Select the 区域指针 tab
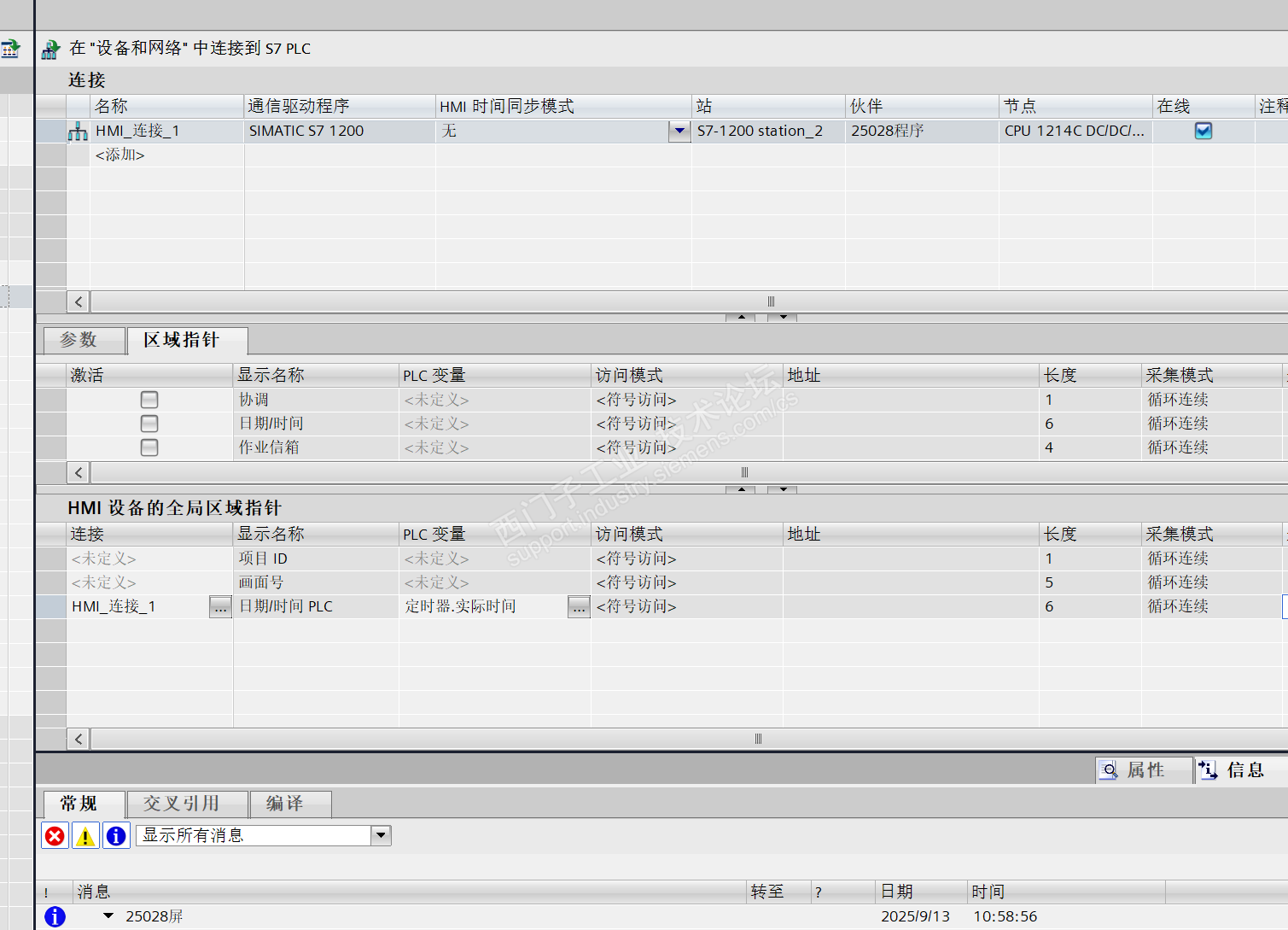Image resolution: width=1288 pixels, height=930 pixels. 187,340
